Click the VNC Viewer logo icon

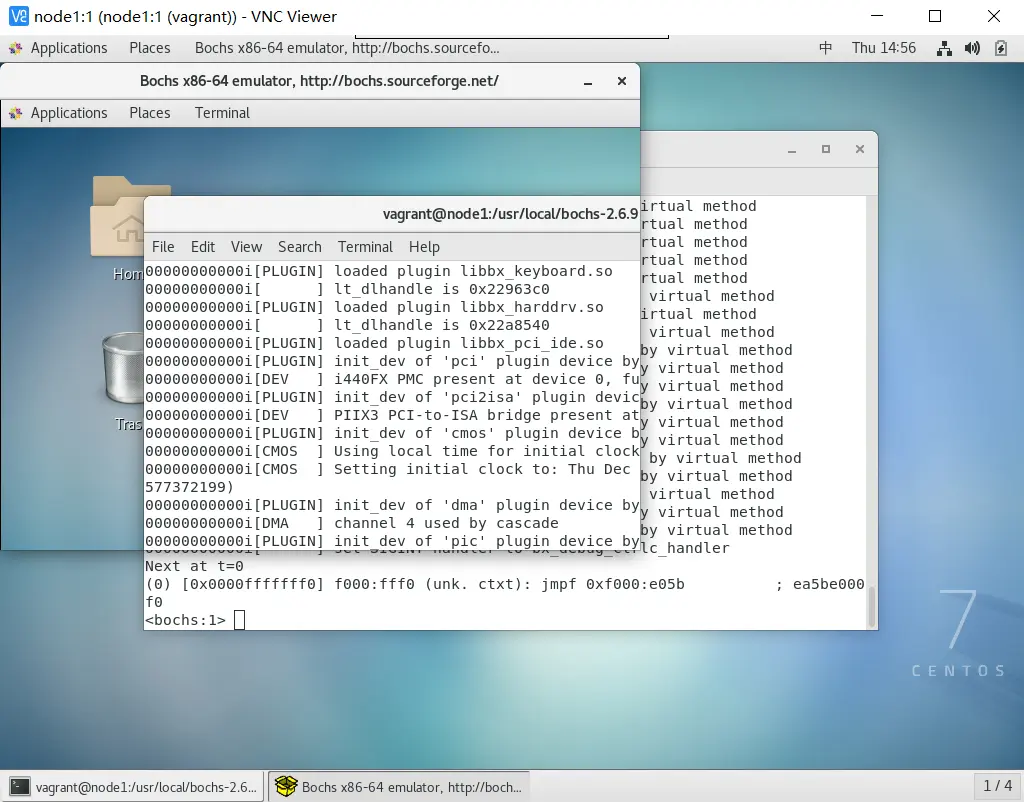tap(19, 16)
